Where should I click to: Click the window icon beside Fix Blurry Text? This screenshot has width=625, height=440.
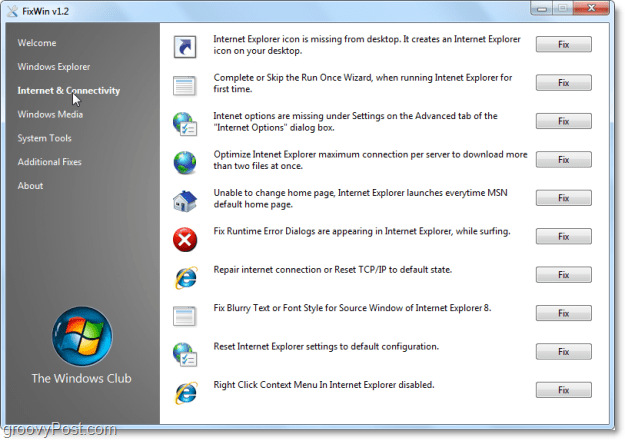click(x=184, y=316)
